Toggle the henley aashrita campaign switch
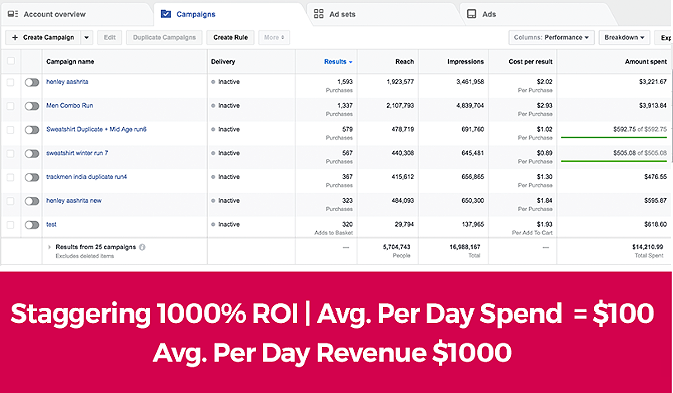This screenshot has width=673, height=393. tap(32, 82)
